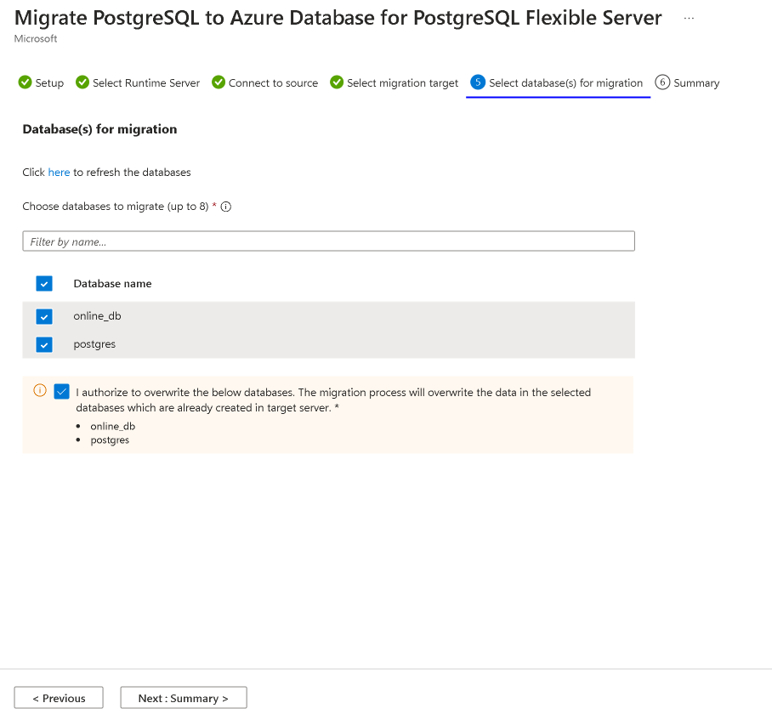This screenshot has width=772, height=720.
Task: Toggle the overwrite authorization checkbox
Action: point(62,392)
